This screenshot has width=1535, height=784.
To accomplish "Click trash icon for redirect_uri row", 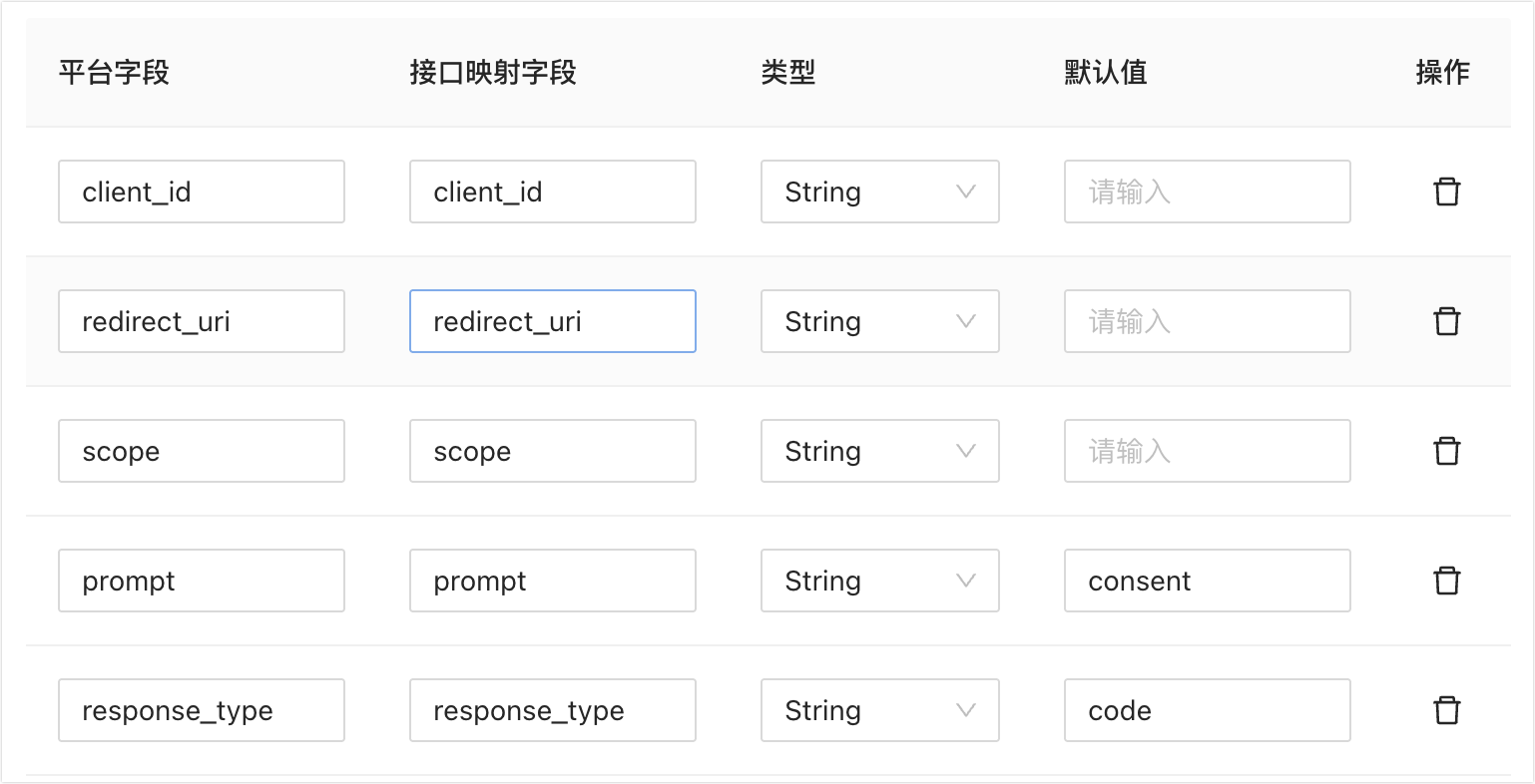I will click(1446, 321).
